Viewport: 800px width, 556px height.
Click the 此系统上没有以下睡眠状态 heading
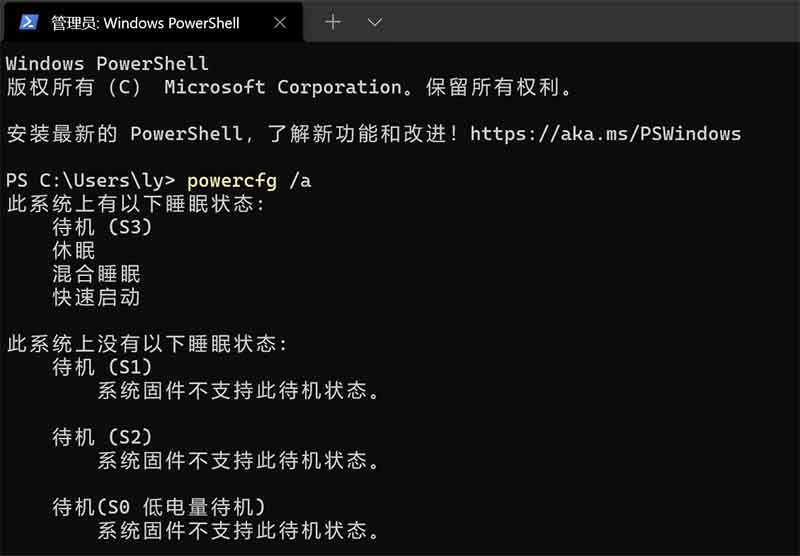[x=147, y=344]
